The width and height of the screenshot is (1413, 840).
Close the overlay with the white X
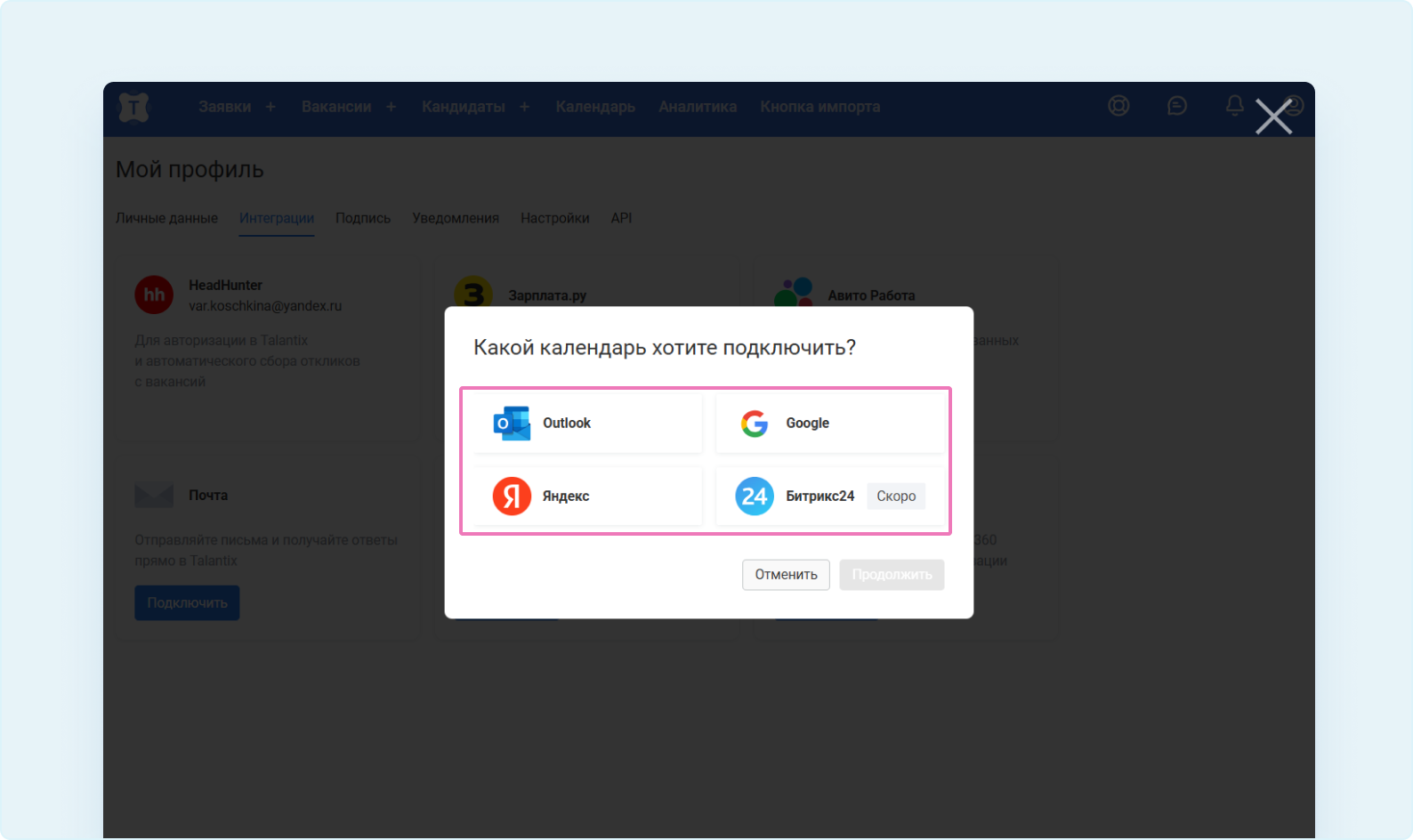click(x=1273, y=117)
